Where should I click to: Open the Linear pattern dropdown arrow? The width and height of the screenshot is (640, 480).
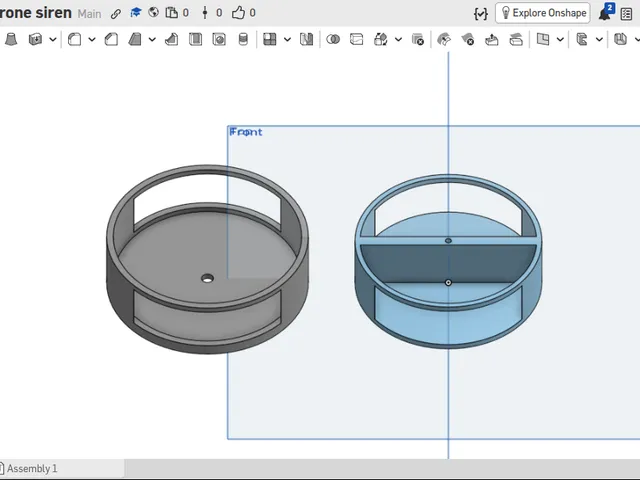(x=287, y=40)
